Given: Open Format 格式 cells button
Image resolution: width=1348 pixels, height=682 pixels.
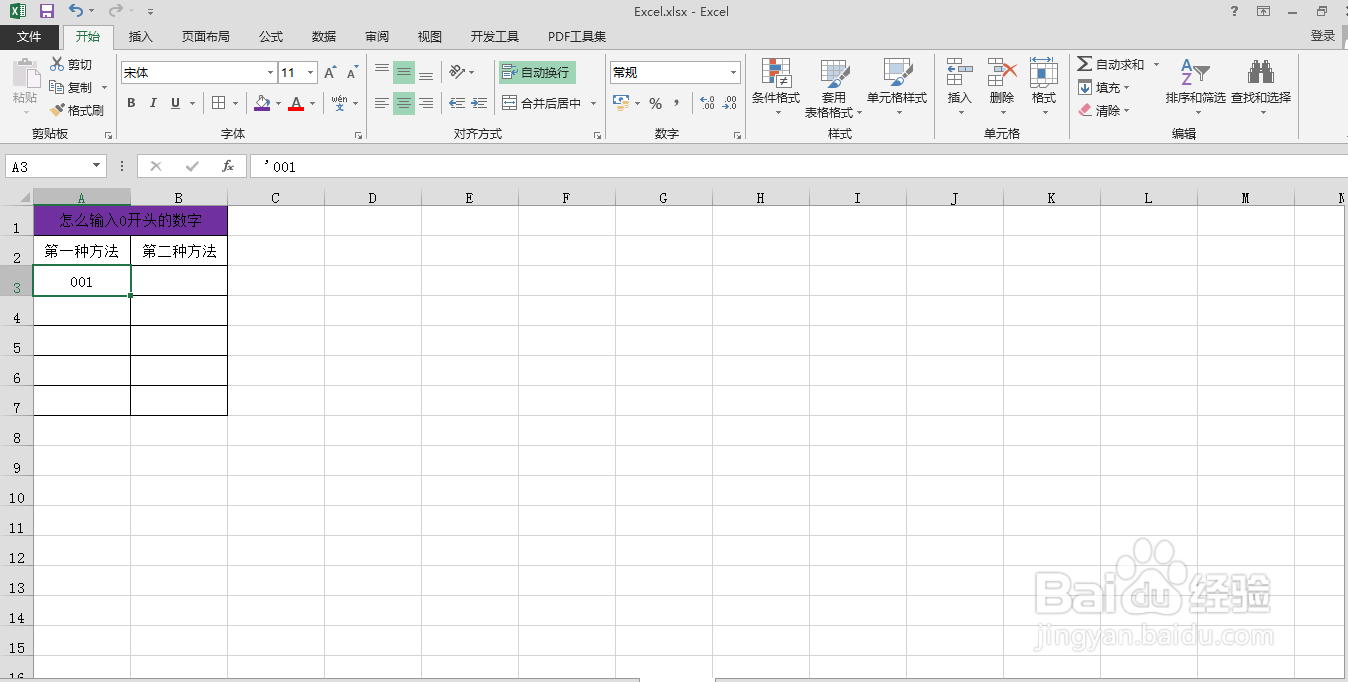Looking at the screenshot, I should 1044,85.
